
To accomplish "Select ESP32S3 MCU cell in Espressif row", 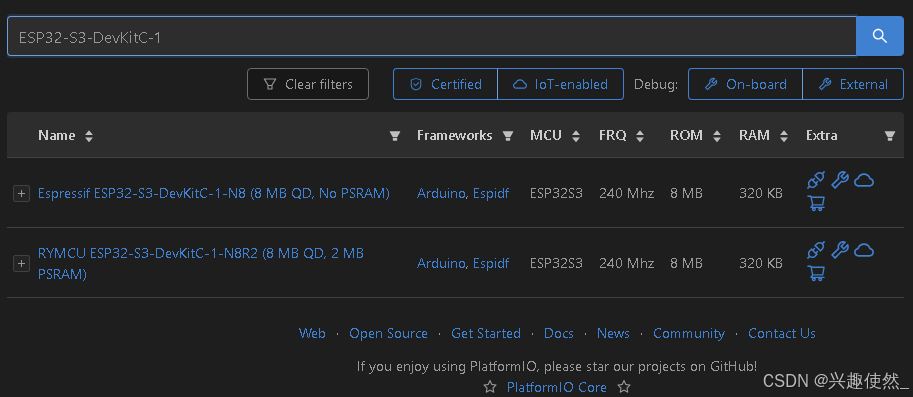I will click(556, 193).
